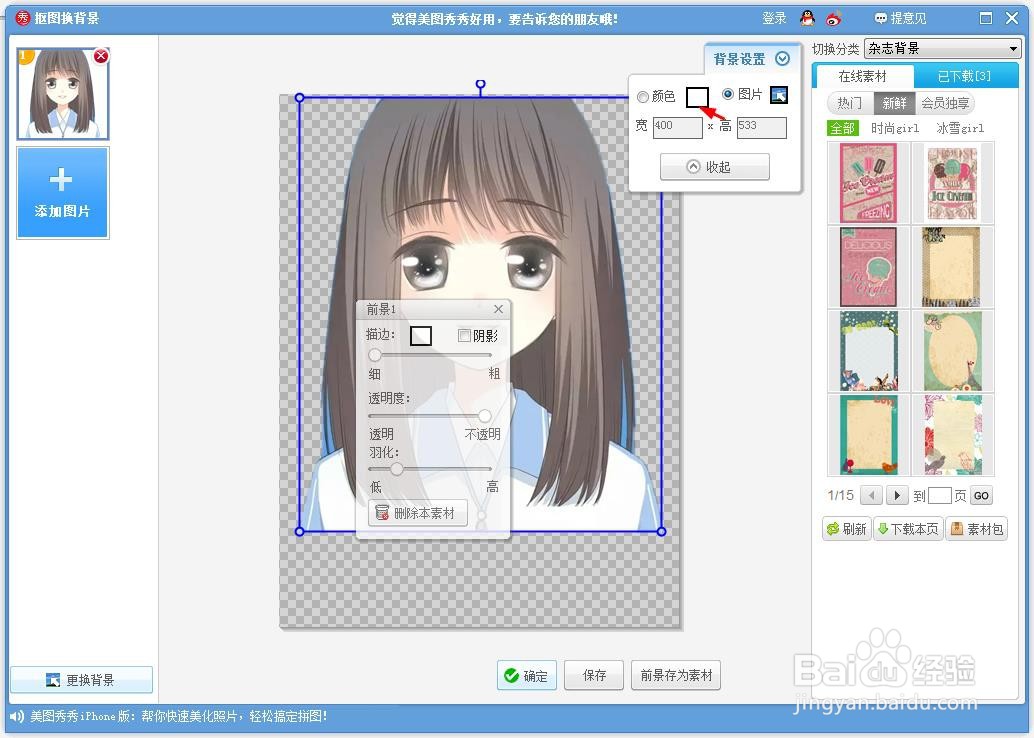Select 新鲜 fresh tab
Screen dimensions: 1034x738
894,103
